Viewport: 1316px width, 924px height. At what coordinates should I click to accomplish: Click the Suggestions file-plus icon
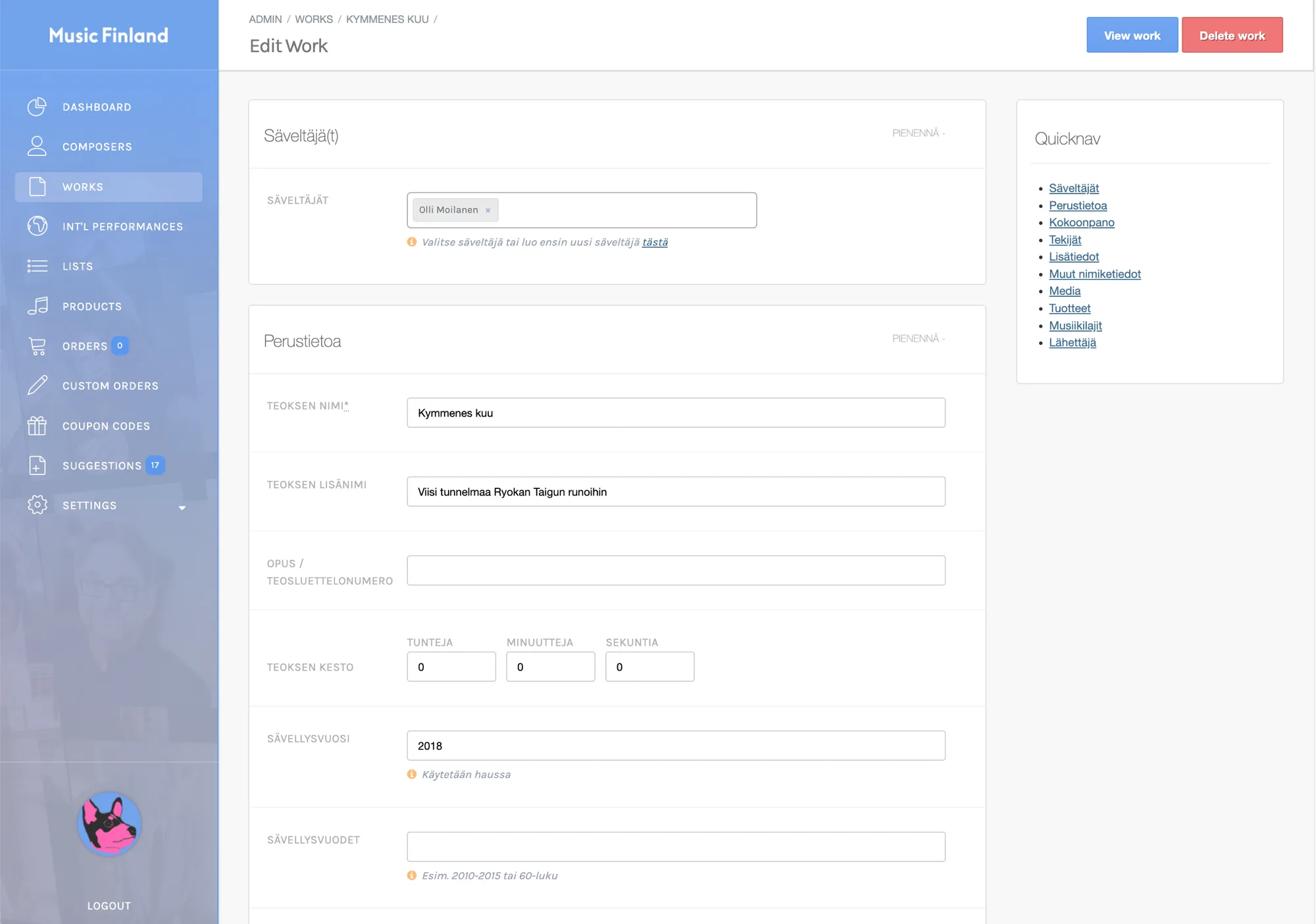[38, 465]
